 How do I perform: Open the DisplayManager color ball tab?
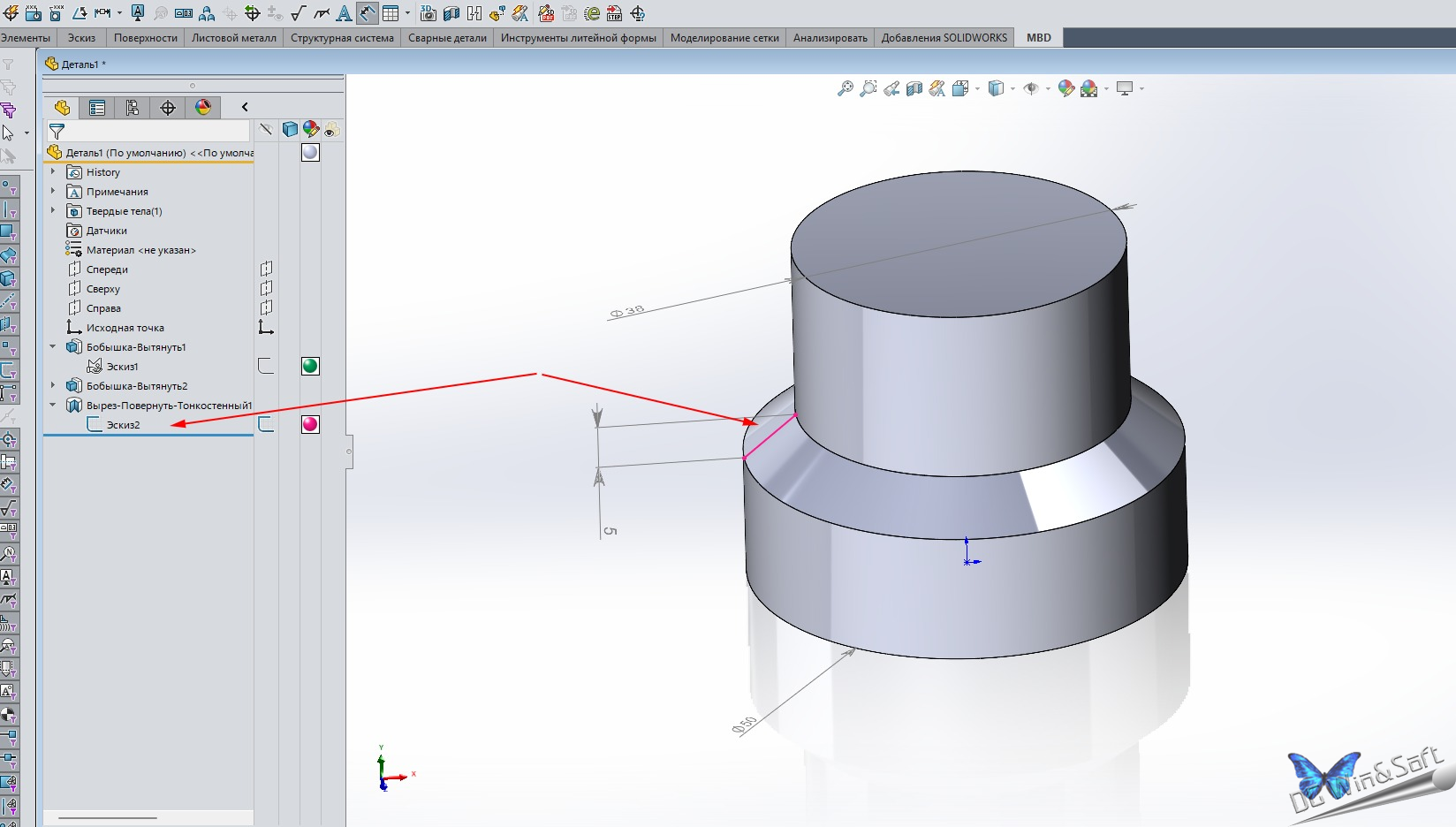coord(203,108)
